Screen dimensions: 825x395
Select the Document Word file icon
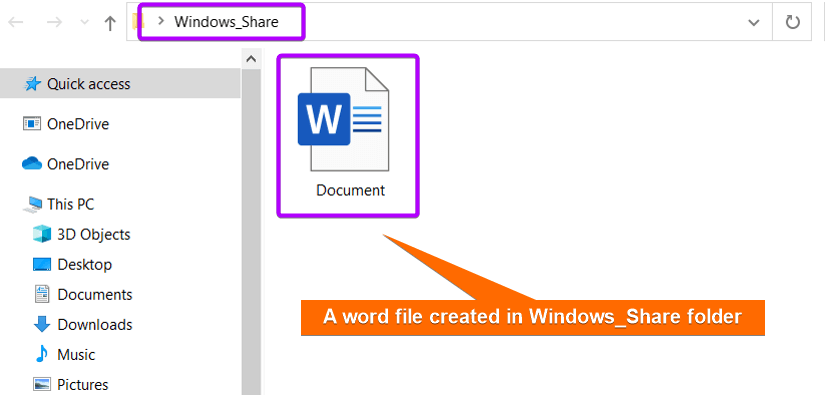coord(343,119)
